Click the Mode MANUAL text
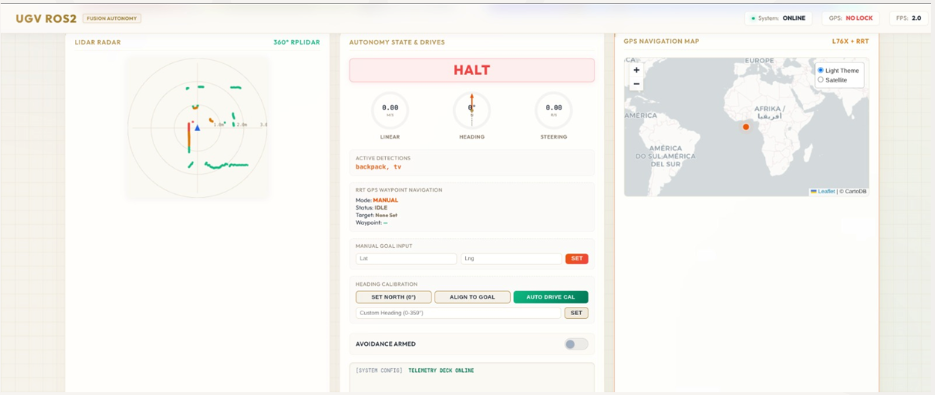Screen dimensions: 935x395 pyautogui.click(x=376, y=200)
